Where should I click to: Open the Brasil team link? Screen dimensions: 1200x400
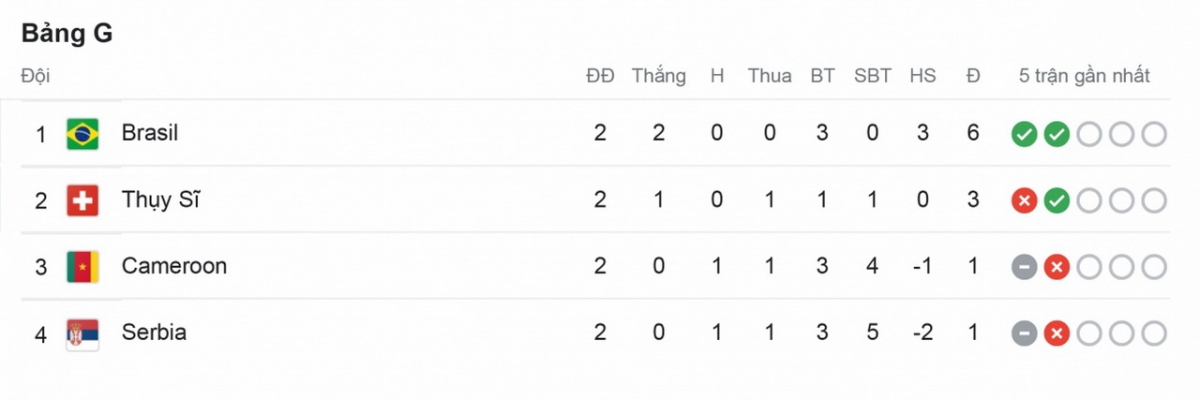[x=149, y=133]
